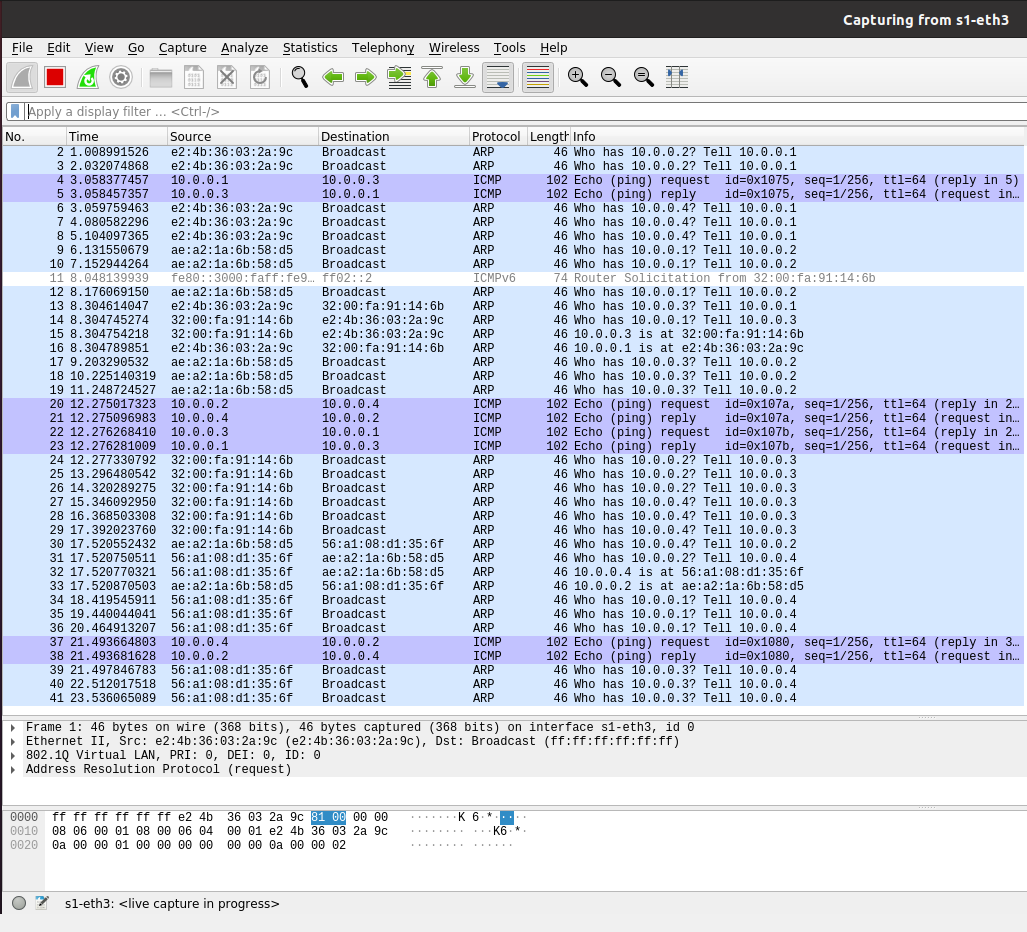Click the start capture shark fin icon
Viewport: 1027px width, 932px height.
click(22, 77)
